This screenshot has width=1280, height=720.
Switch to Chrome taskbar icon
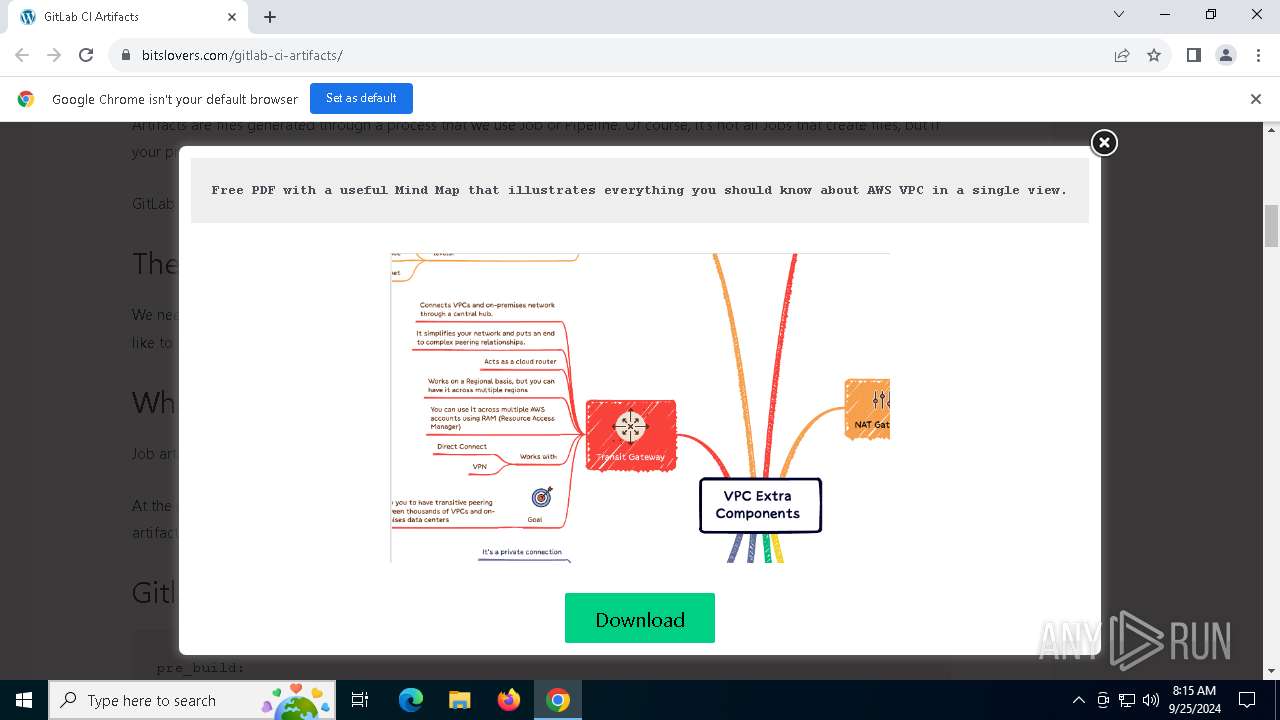(558, 700)
